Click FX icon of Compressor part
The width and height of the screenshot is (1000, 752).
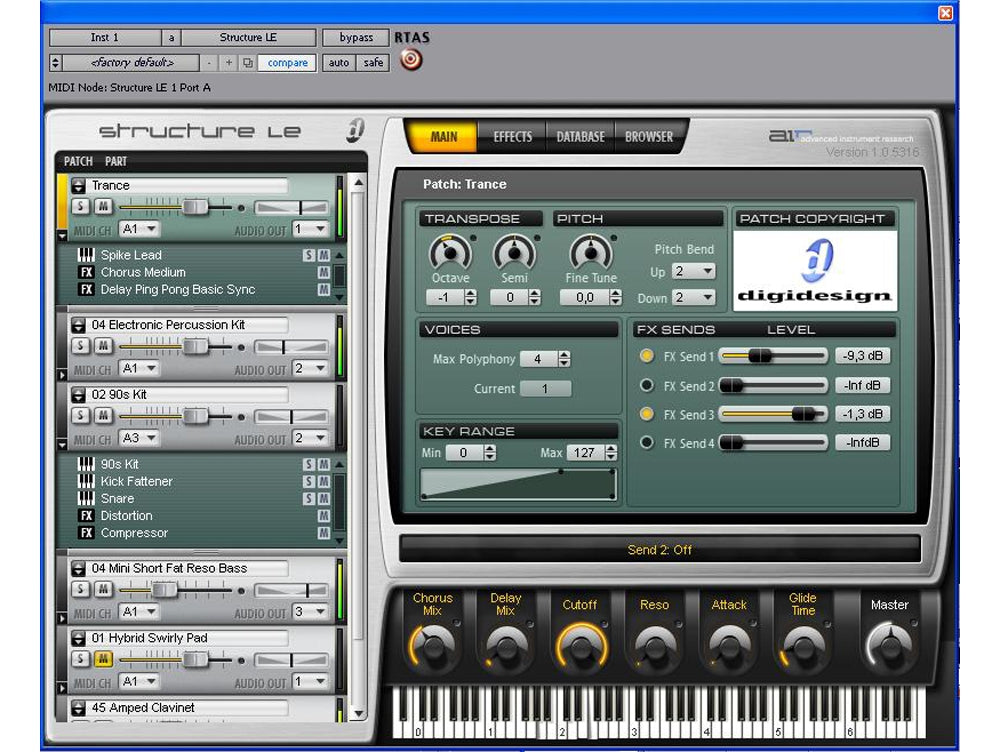(x=86, y=533)
